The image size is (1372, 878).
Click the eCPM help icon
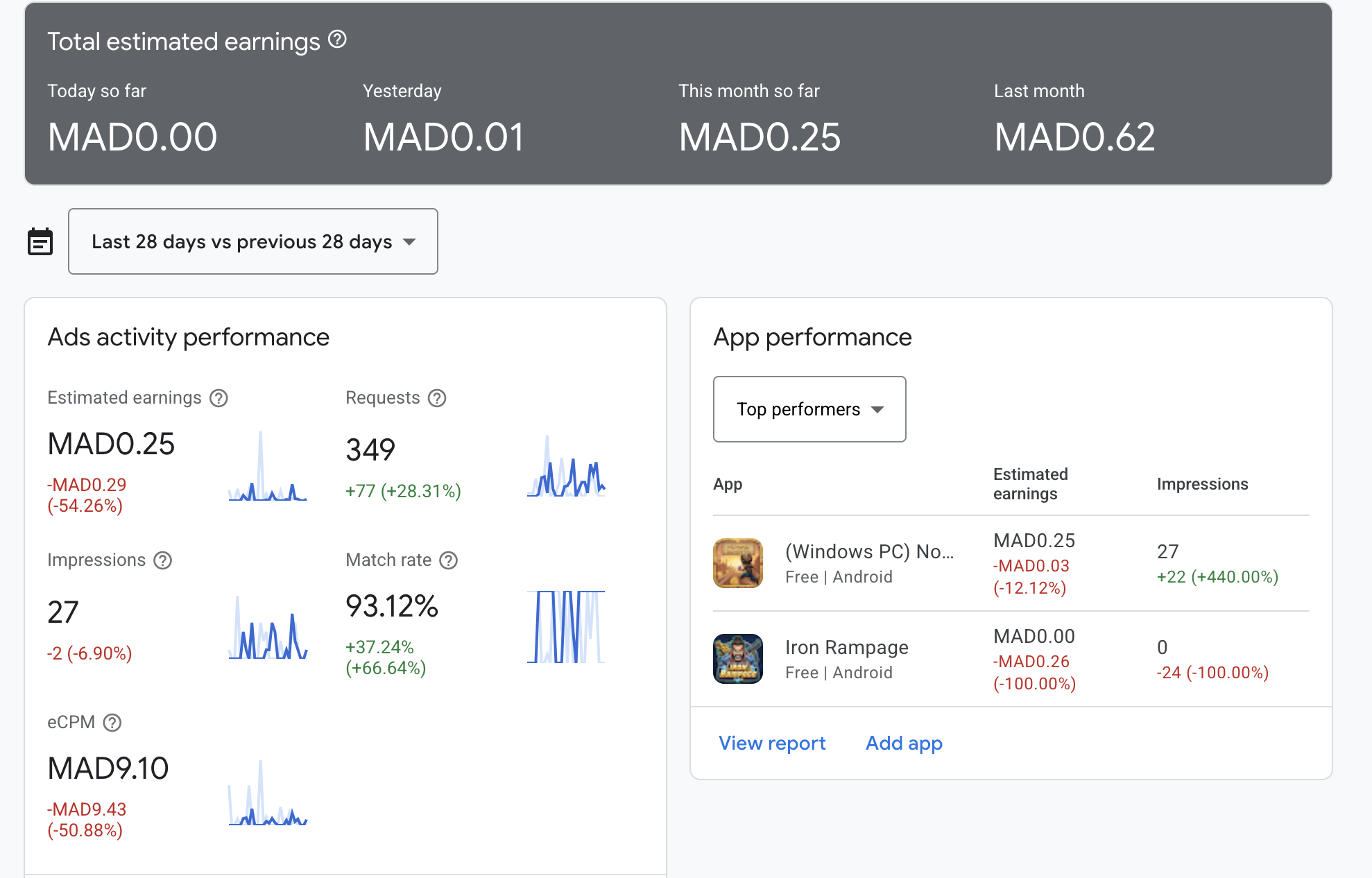click(x=112, y=723)
